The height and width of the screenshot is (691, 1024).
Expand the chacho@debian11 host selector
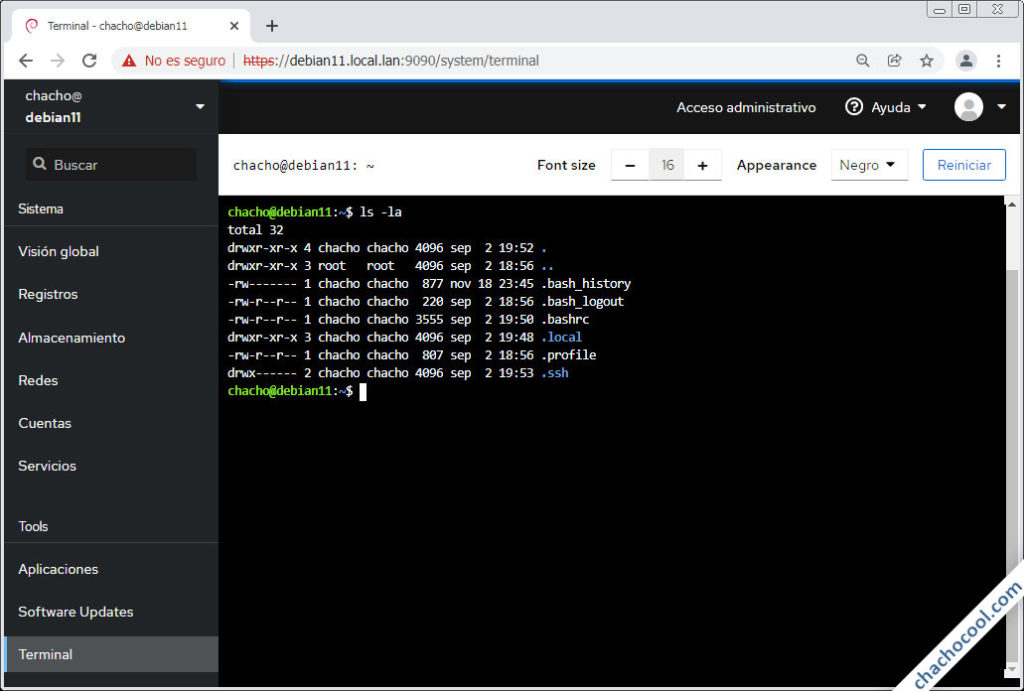point(199,107)
